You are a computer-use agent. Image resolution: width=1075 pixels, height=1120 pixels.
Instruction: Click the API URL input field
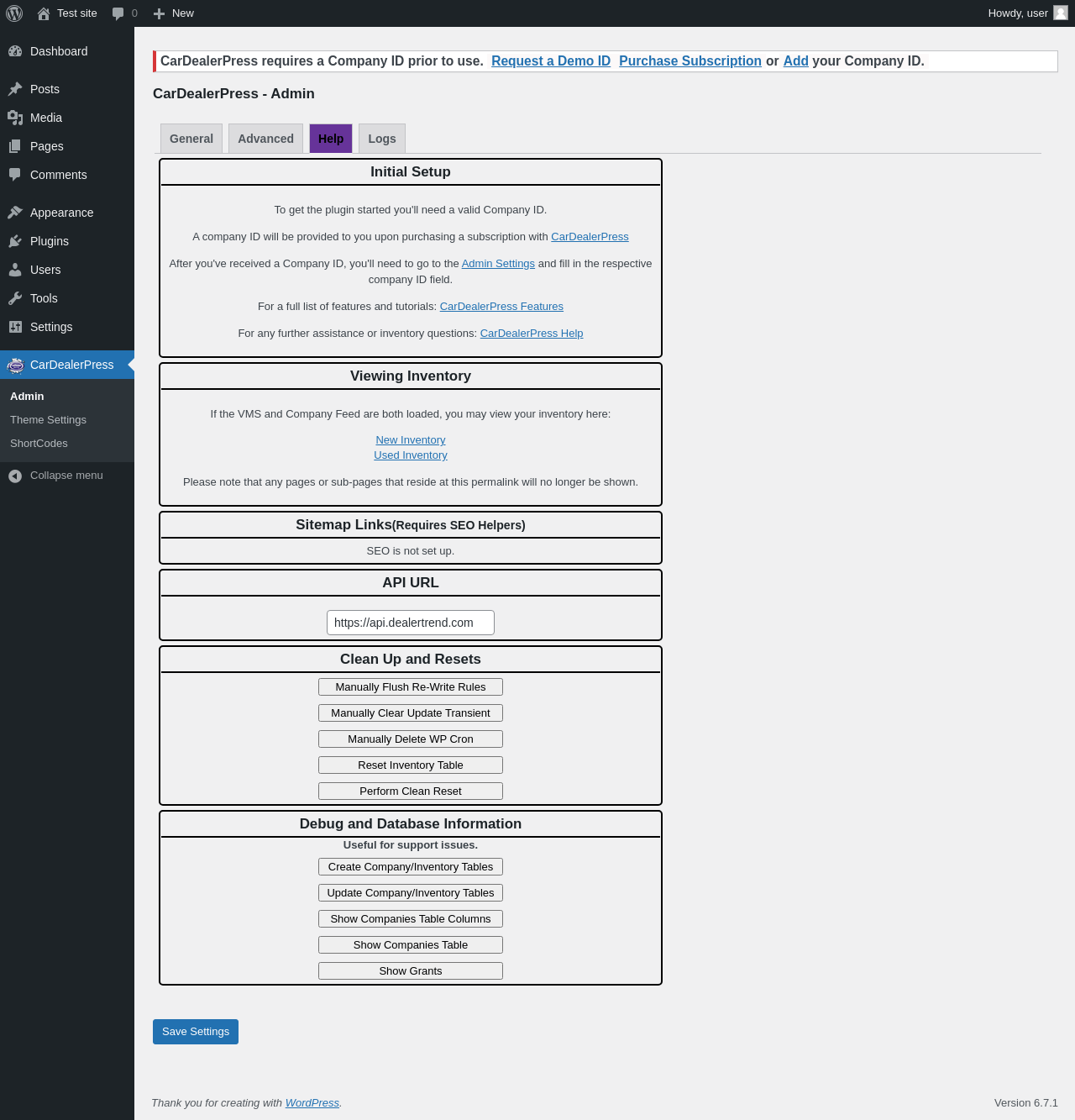[411, 623]
